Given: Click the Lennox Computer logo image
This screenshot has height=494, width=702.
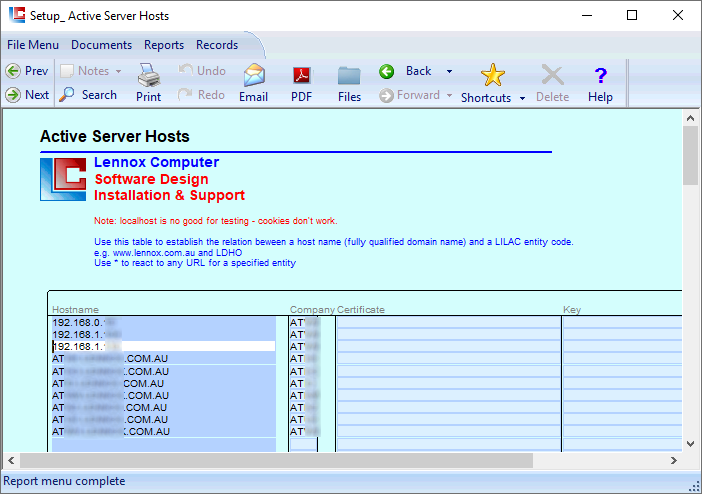Looking at the screenshot, I should coord(63,179).
